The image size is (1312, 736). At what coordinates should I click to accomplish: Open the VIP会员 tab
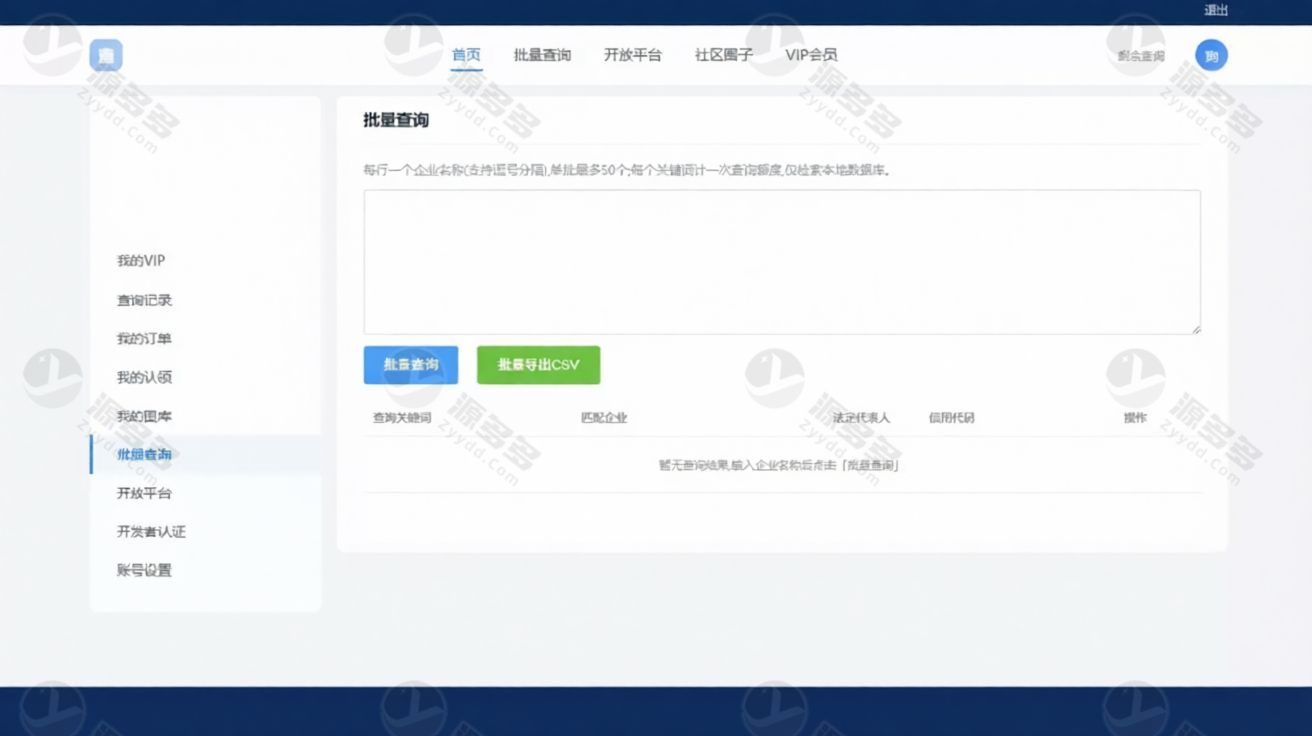(x=811, y=55)
